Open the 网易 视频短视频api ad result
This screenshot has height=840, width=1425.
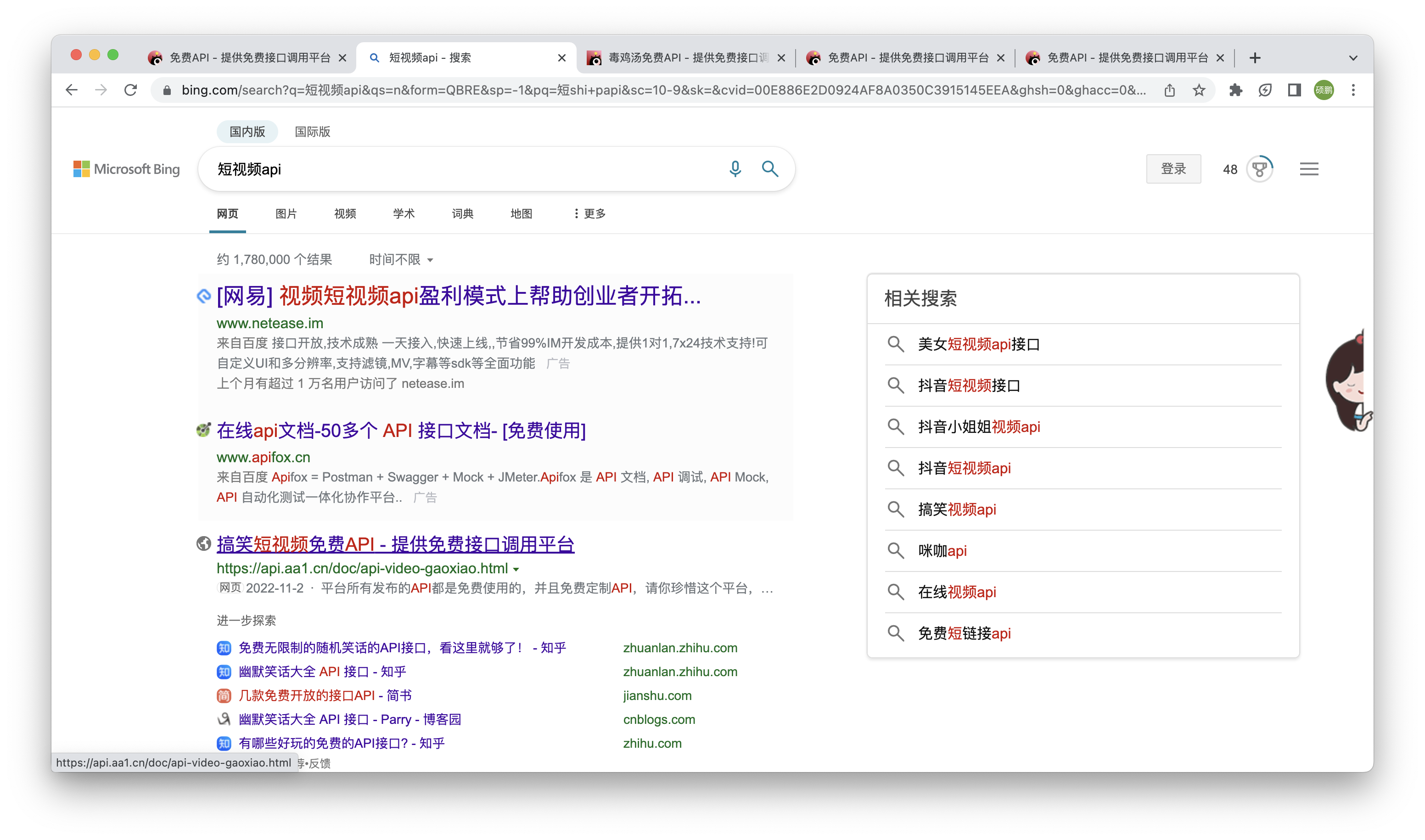pyautogui.click(x=459, y=296)
